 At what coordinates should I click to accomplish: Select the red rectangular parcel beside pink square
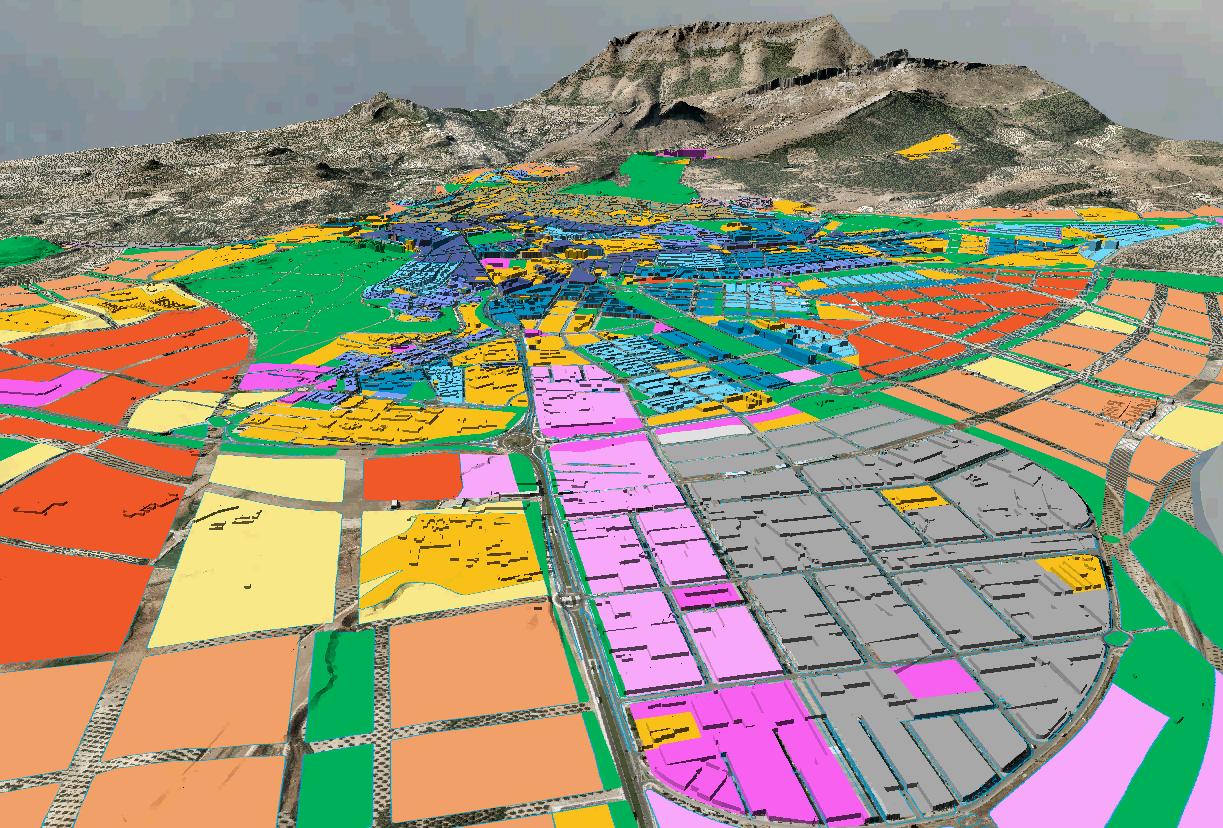411,477
